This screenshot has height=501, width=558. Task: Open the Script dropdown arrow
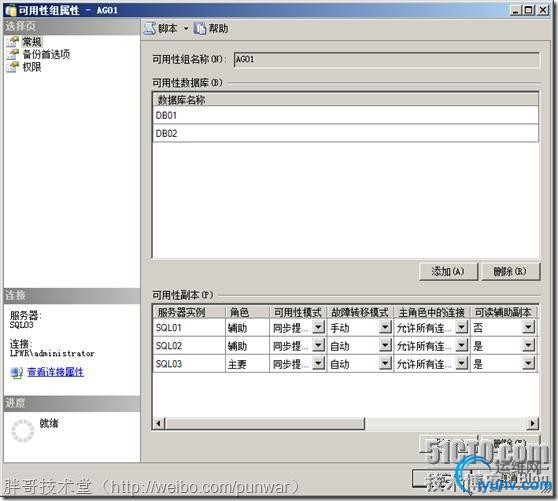[x=186, y=28]
